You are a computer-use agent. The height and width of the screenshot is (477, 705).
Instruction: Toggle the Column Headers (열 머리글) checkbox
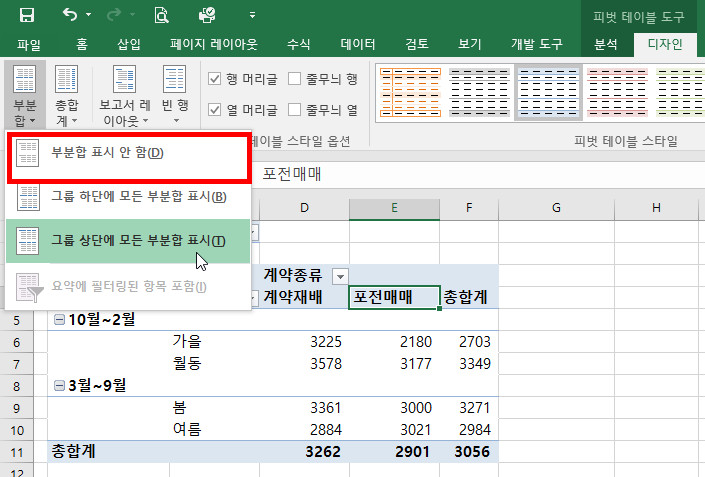(215, 109)
